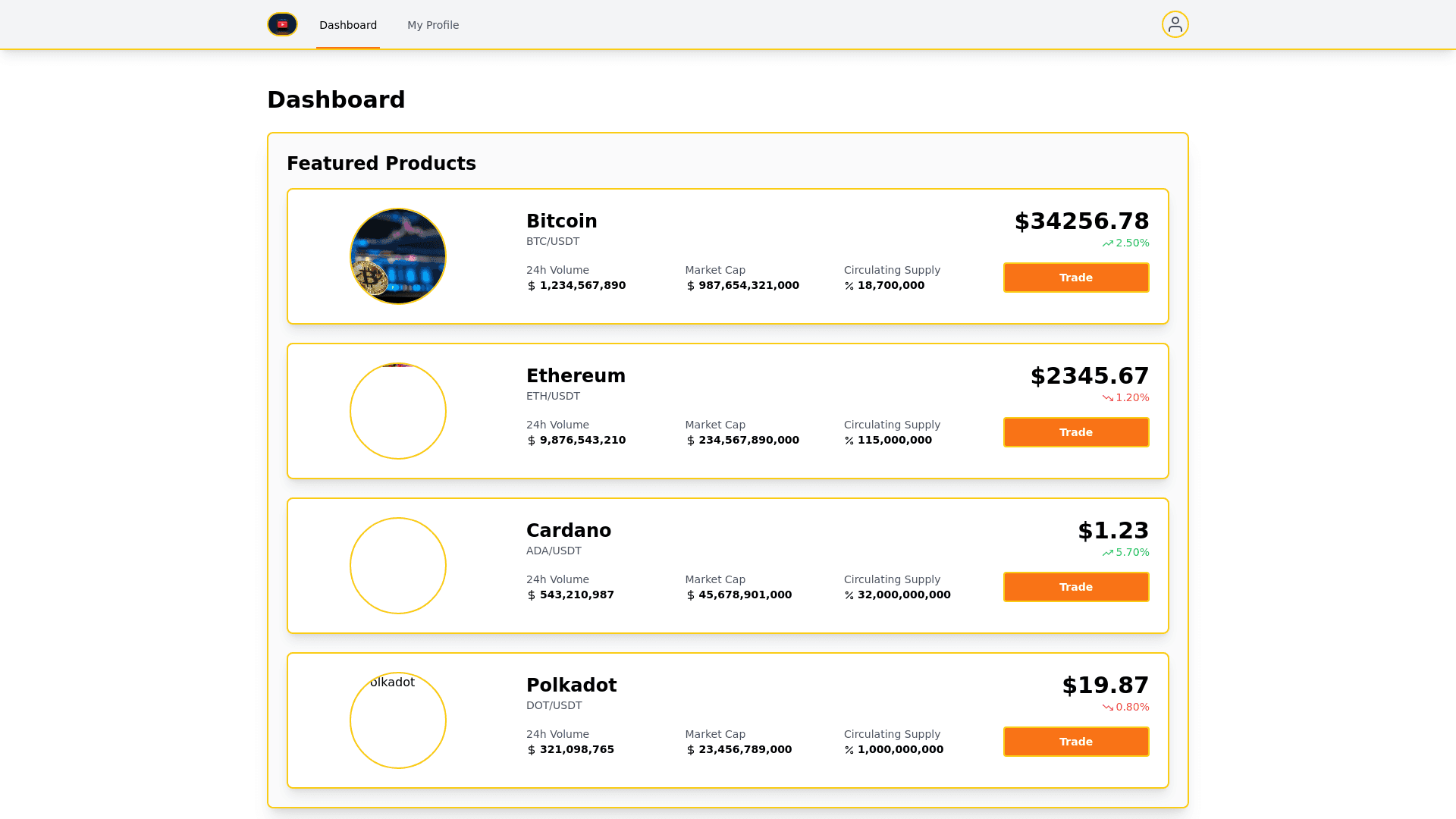
Task: Click the percent icon beside Polkadot's circulating supply
Action: (x=849, y=750)
